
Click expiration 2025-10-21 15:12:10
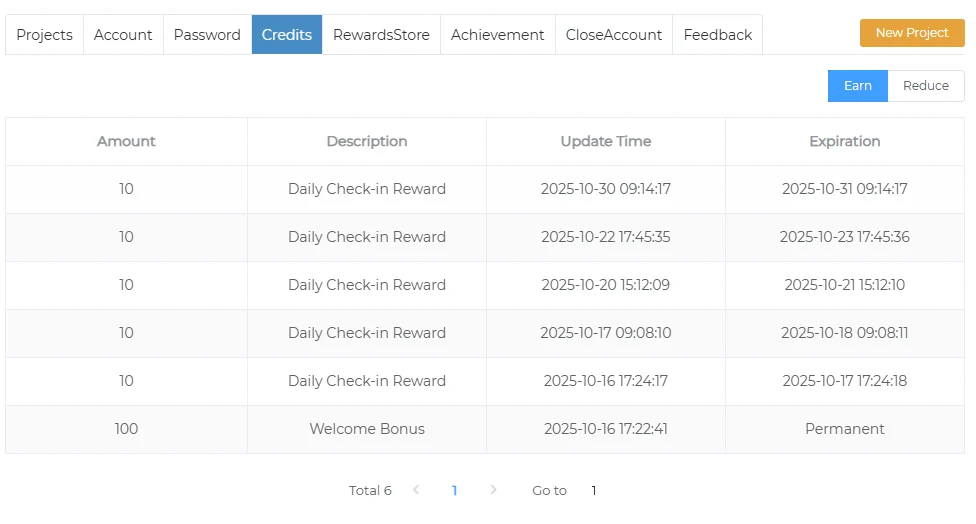[x=845, y=285]
